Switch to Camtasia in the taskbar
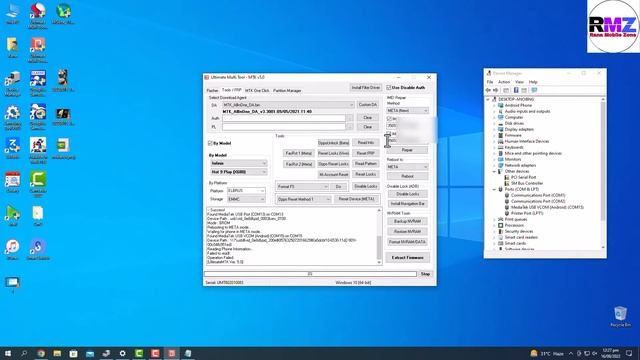This screenshot has width=640, height=360. pyautogui.click(x=139, y=353)
